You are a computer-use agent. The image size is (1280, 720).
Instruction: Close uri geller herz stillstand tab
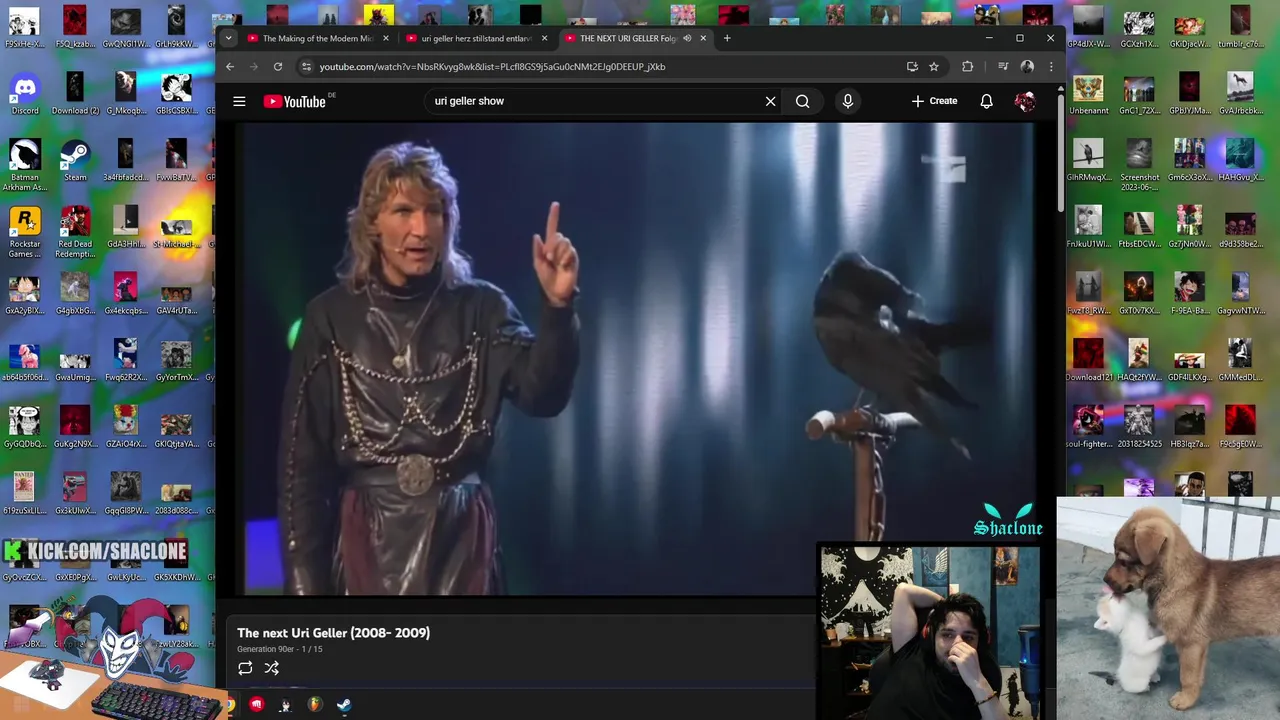(544, 38)
